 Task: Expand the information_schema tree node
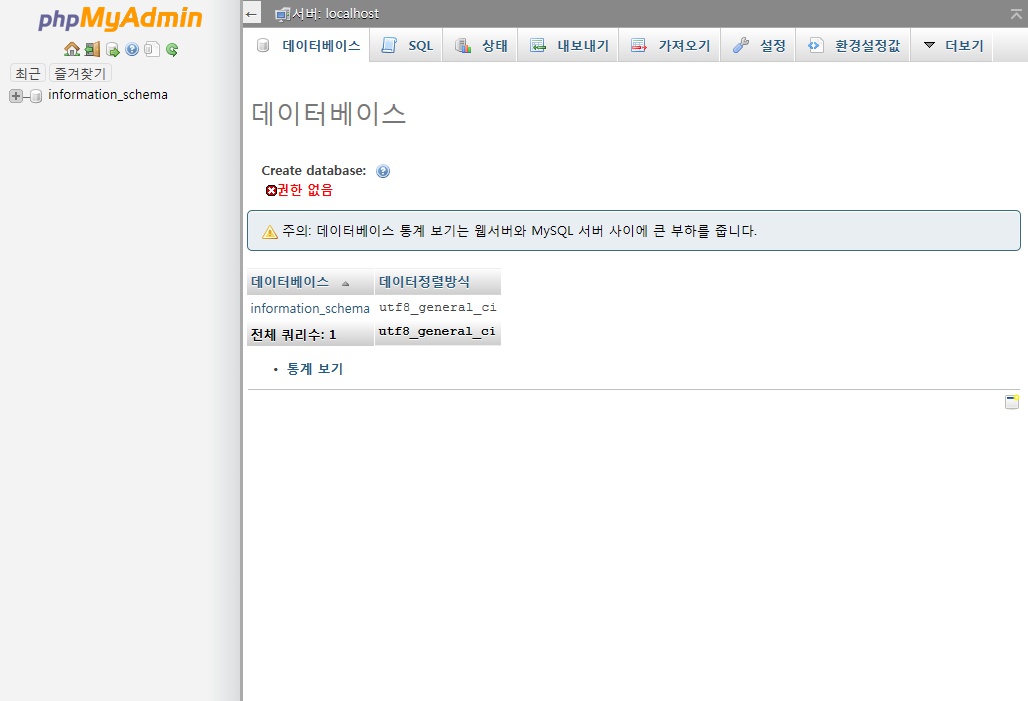coord(16,96)
